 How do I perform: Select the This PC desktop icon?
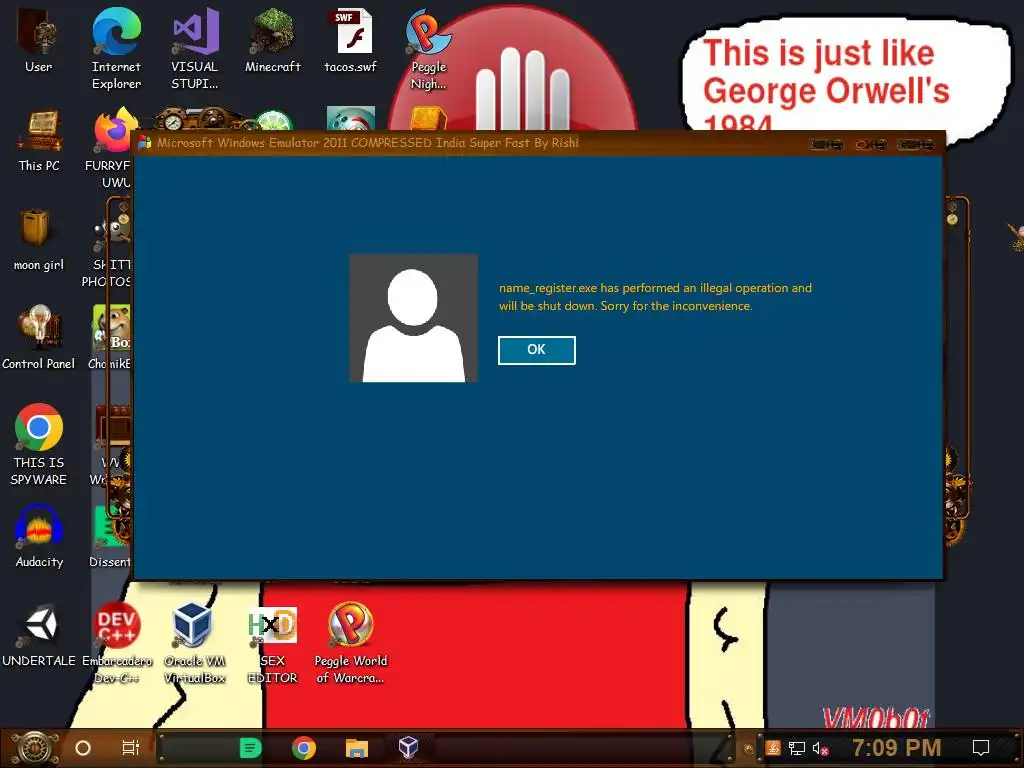39,140
